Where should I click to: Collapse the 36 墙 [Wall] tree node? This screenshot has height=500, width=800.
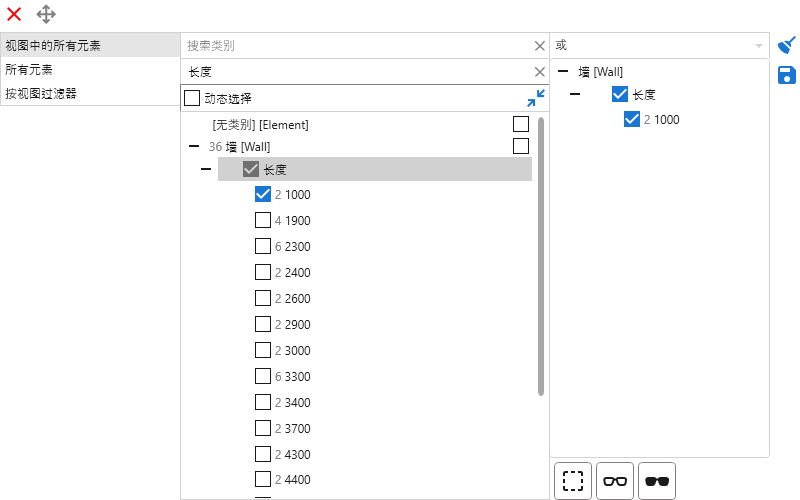[x=194, y=147]
